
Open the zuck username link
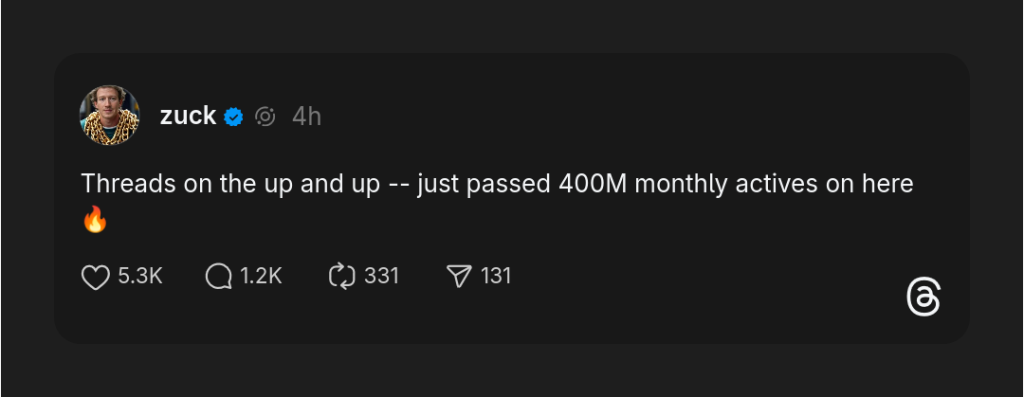tap(188, 116)
